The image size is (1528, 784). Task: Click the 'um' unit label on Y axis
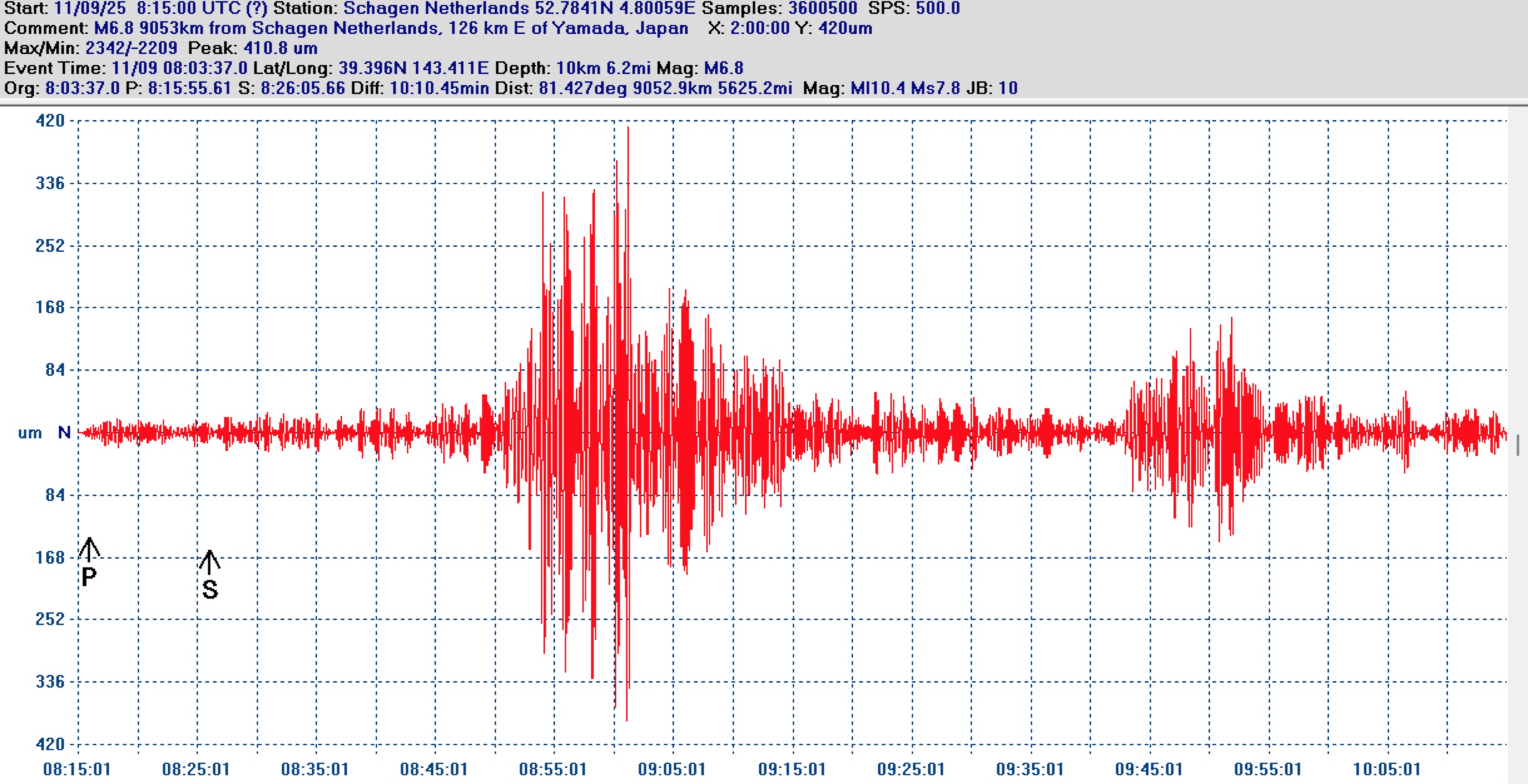click(29, 433)
